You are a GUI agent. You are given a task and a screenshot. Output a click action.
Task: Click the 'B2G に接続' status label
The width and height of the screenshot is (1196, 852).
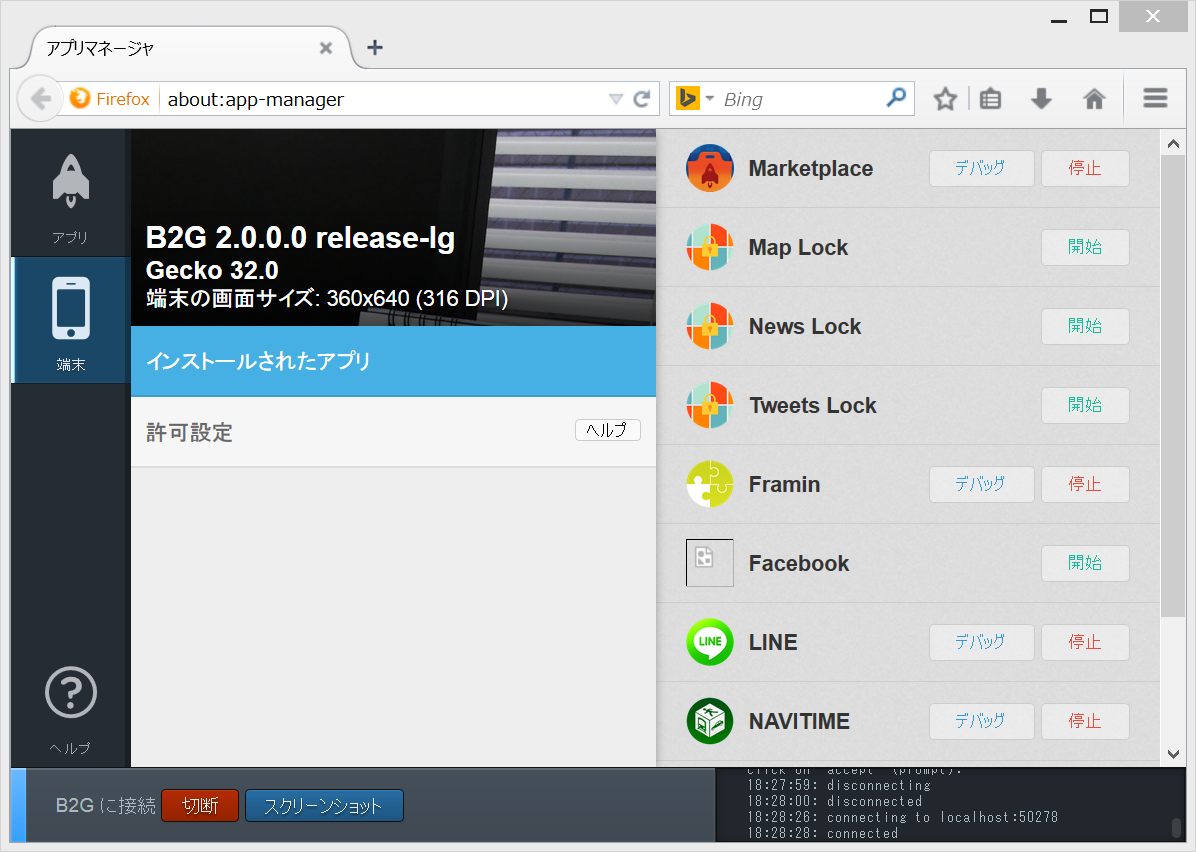105,805
